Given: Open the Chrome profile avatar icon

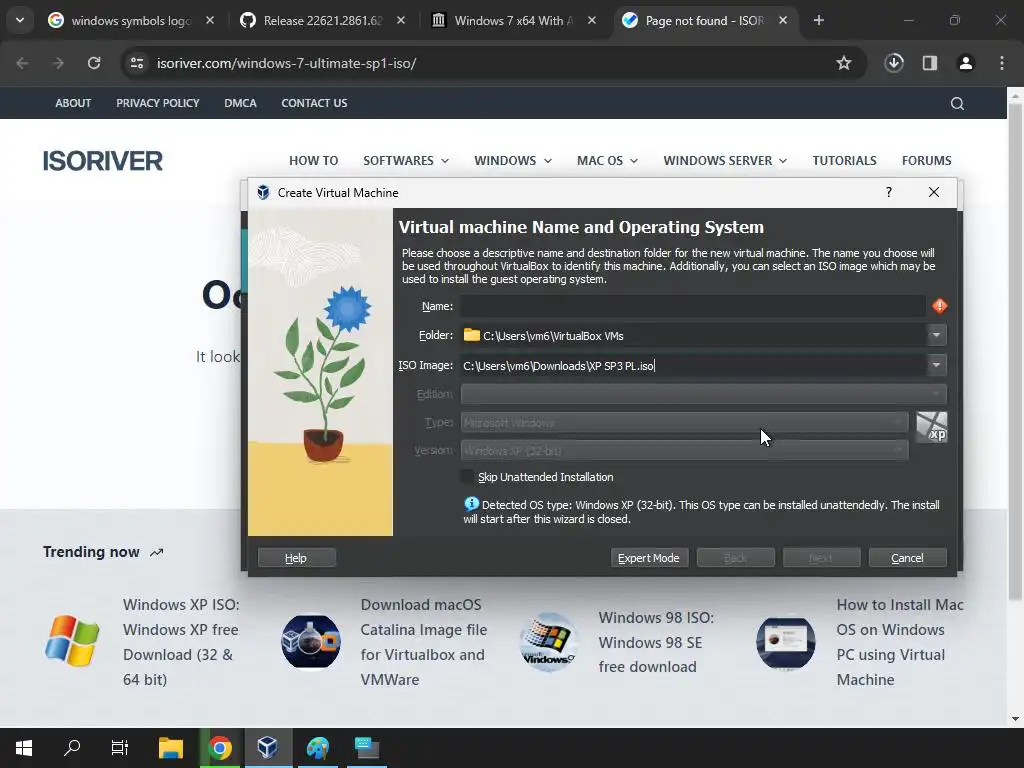Looking at the screenshot, I should (x=966, y=63).
